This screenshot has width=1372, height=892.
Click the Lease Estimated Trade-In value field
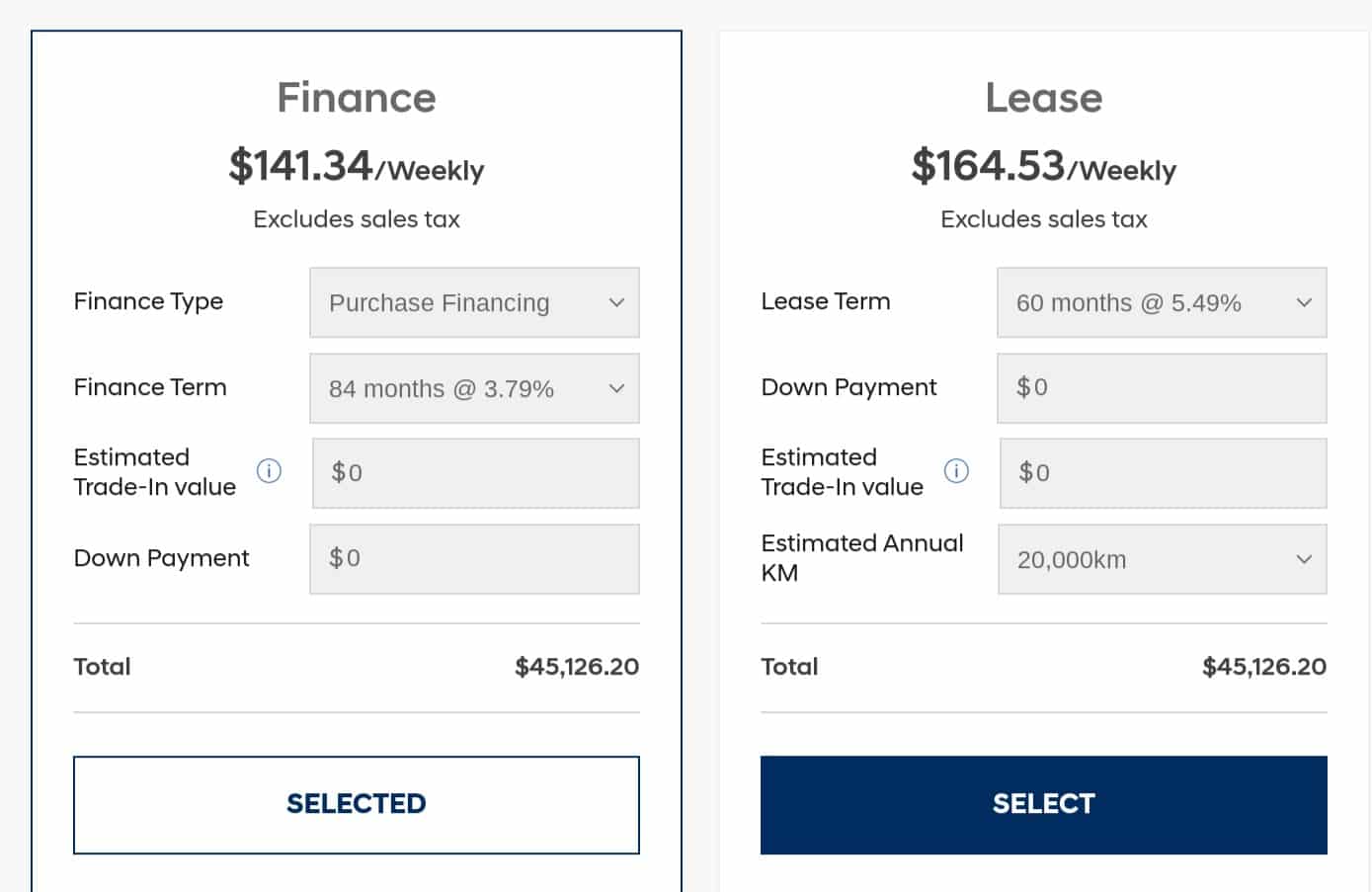point(1164,473)
